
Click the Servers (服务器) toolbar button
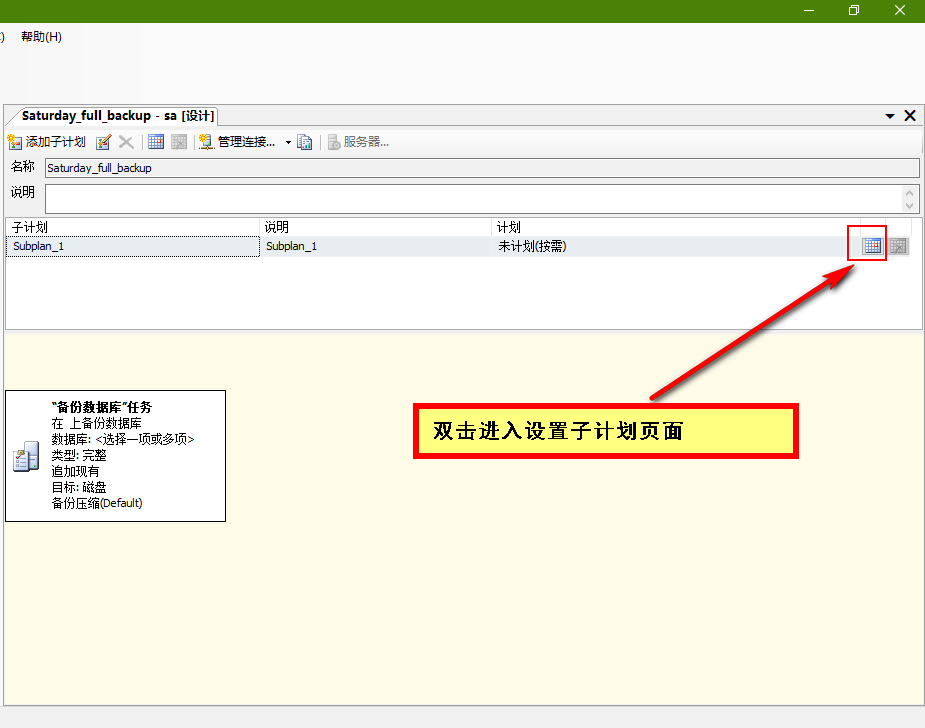(x=358, y=142)
